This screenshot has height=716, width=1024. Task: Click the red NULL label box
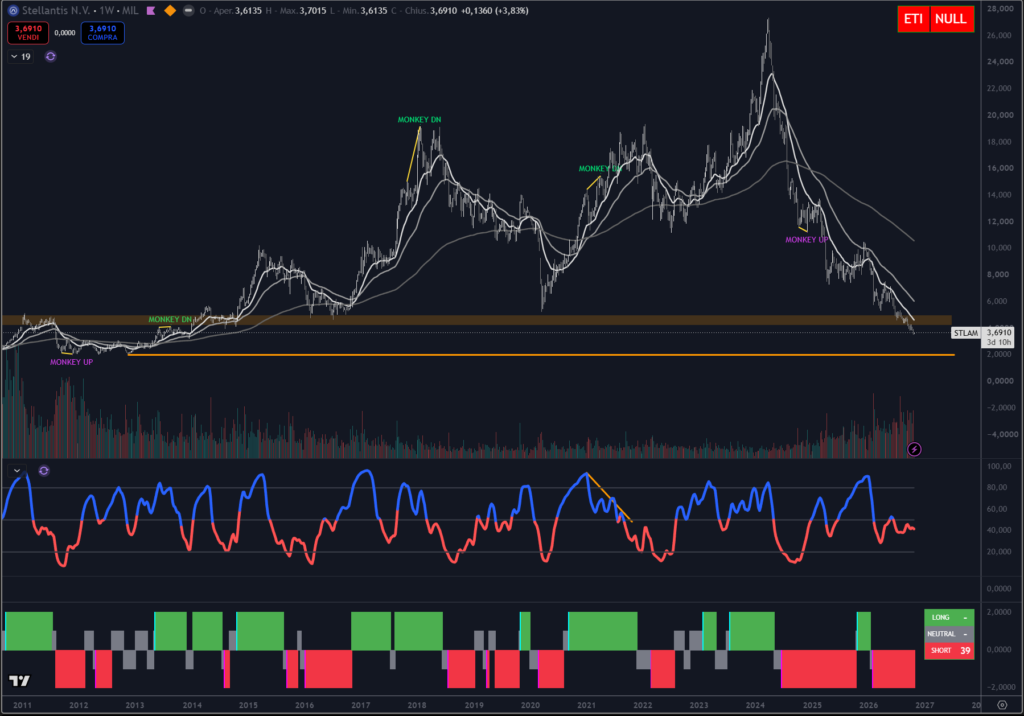pos(951,19)
